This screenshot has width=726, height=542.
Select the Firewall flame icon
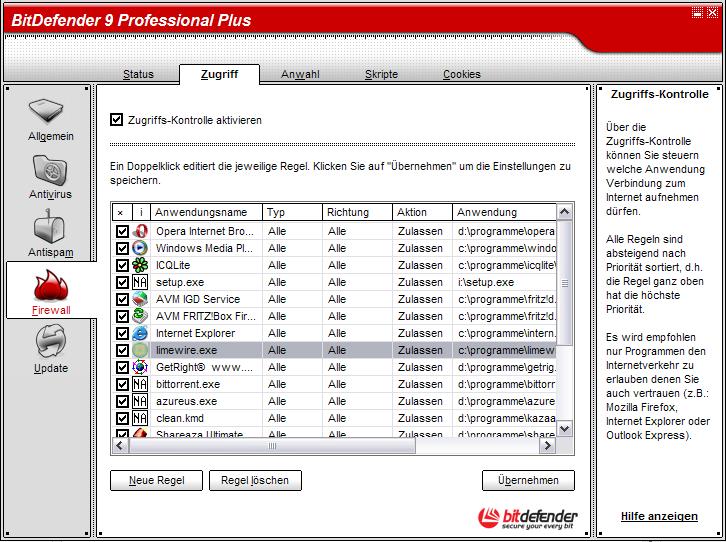[51, 286]
